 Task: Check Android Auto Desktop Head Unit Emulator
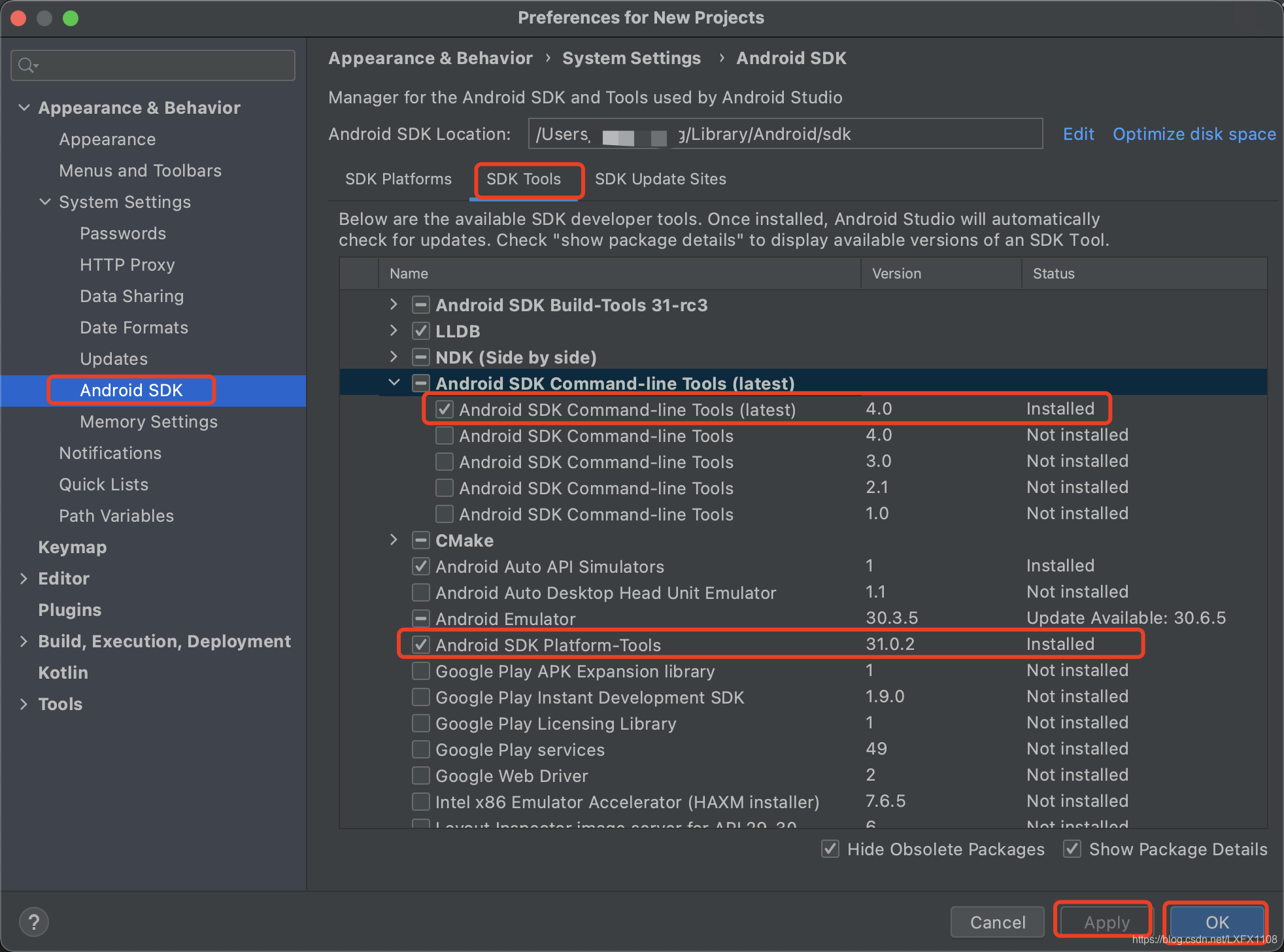click(421, 593)
